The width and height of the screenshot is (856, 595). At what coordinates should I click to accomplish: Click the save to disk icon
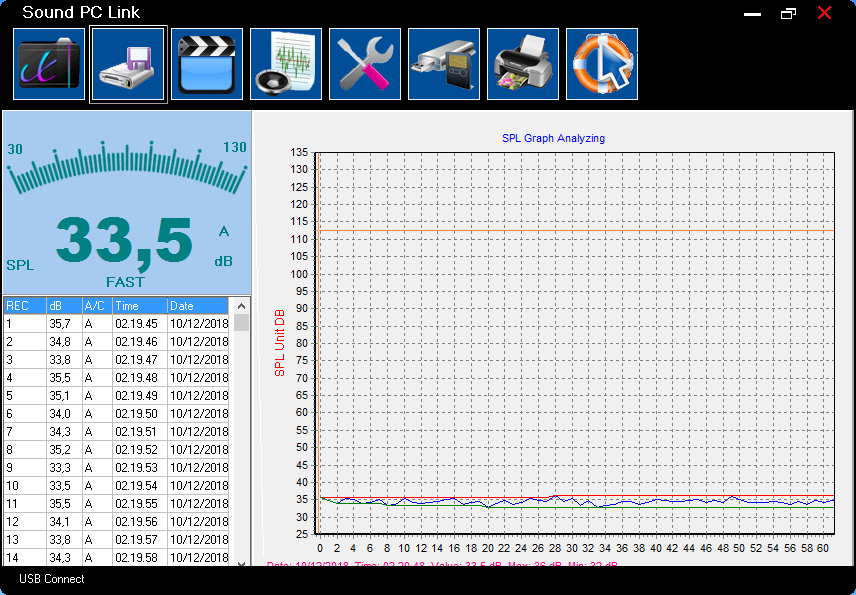pos(128,64)
